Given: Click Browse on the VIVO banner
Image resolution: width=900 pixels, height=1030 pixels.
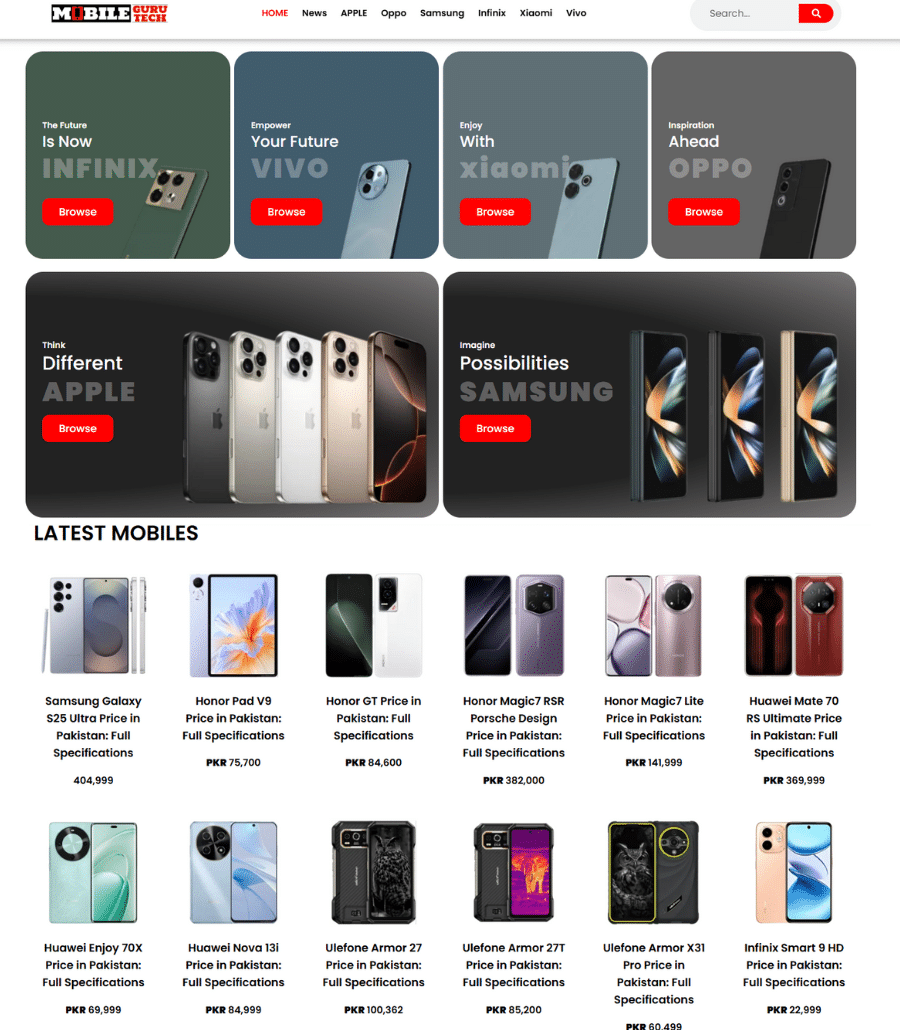Looking at the screenshot, I should point(286,212).
